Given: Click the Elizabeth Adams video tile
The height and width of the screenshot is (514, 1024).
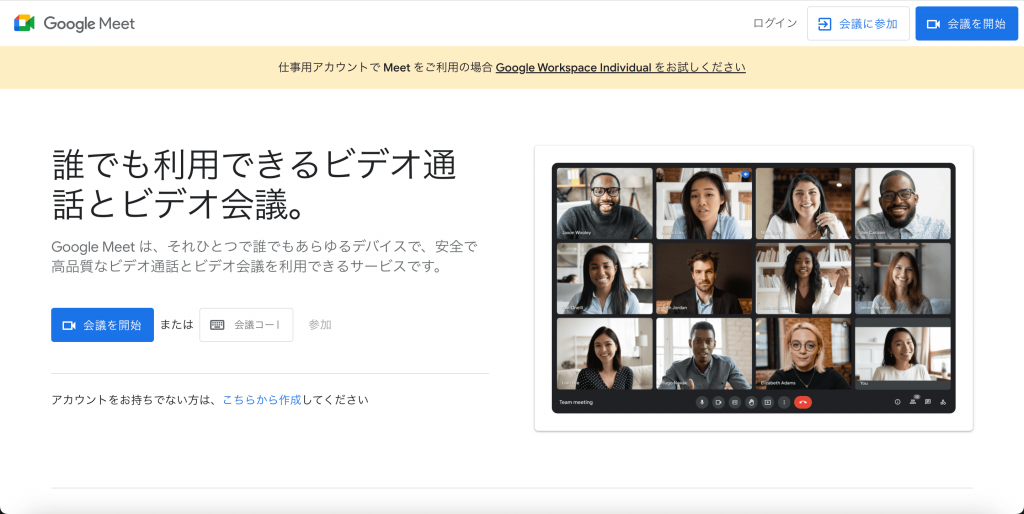Looking at the screenshot, I should (803, 353).
